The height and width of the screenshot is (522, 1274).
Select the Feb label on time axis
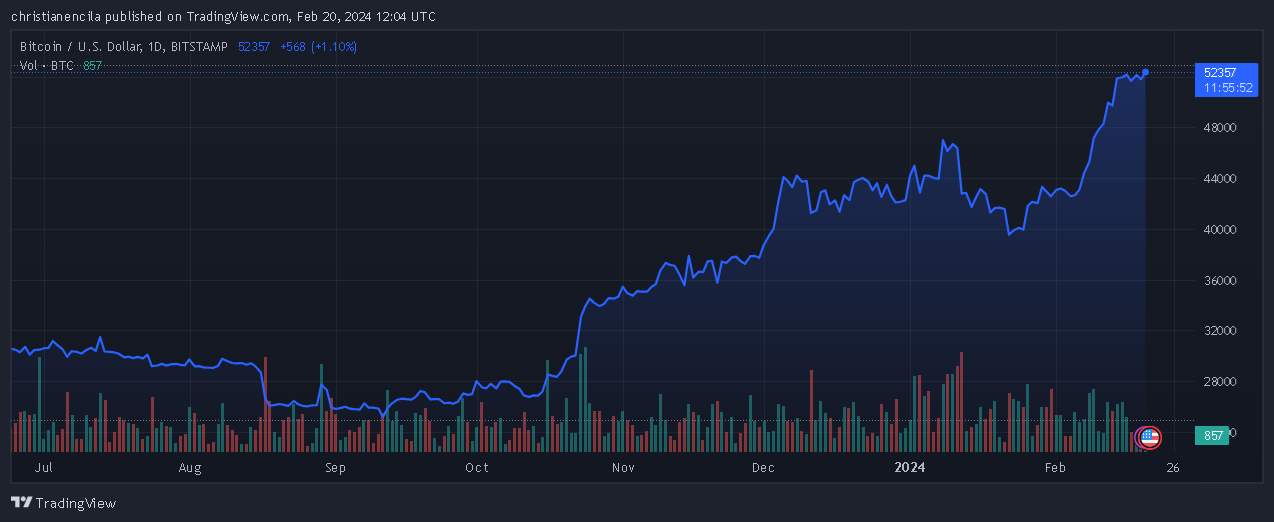1055,467
